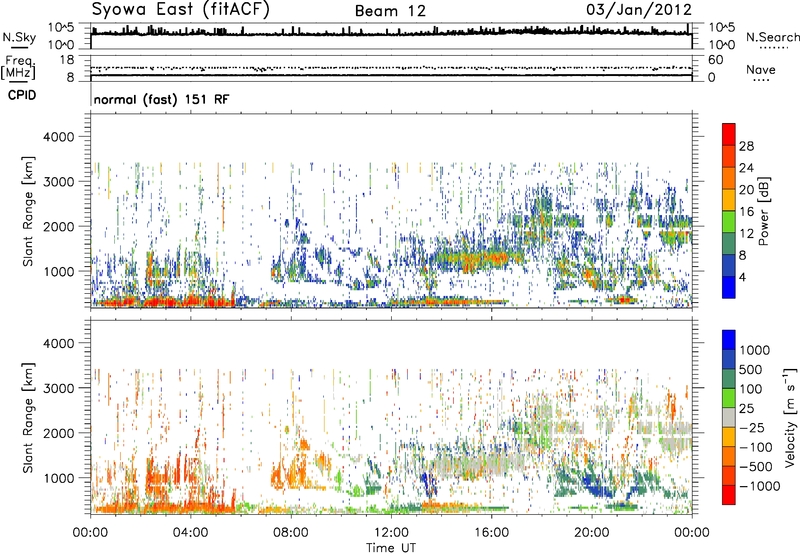This screenshot has width=800, height=554.
Task: Click the '-1000' label on Velocity colorbar
Action: 759,486
